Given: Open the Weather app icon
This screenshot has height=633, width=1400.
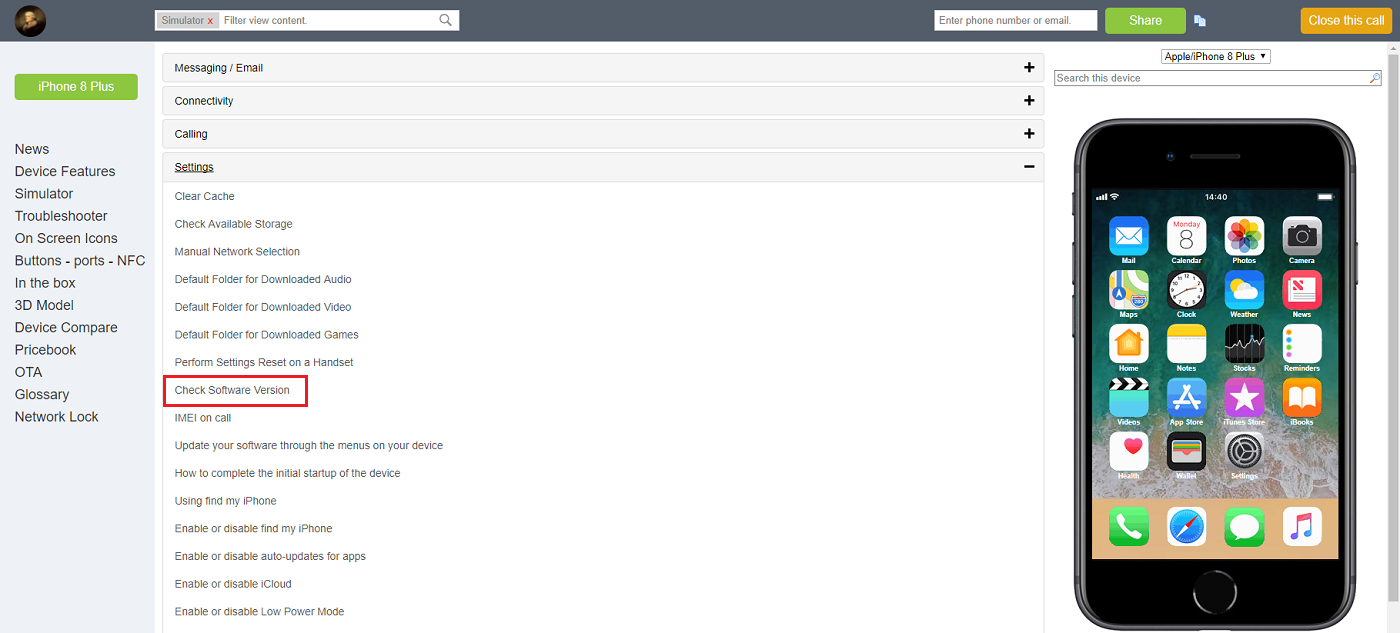Looking at the screenshot, I should (x=1244, y=290).
